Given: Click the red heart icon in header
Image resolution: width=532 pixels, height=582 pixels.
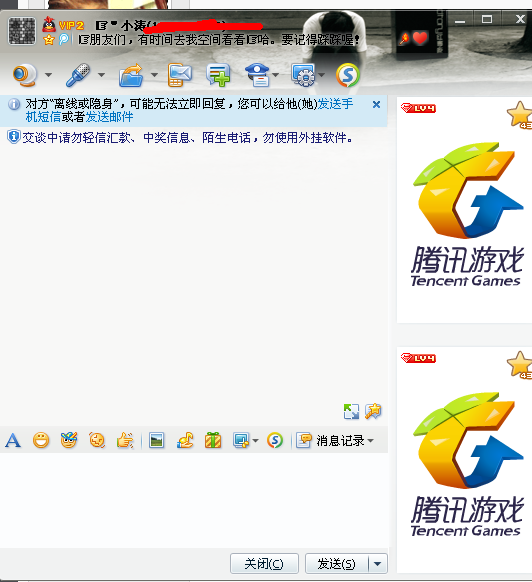Looking at the screenshot, I should (x=420, y=38).
